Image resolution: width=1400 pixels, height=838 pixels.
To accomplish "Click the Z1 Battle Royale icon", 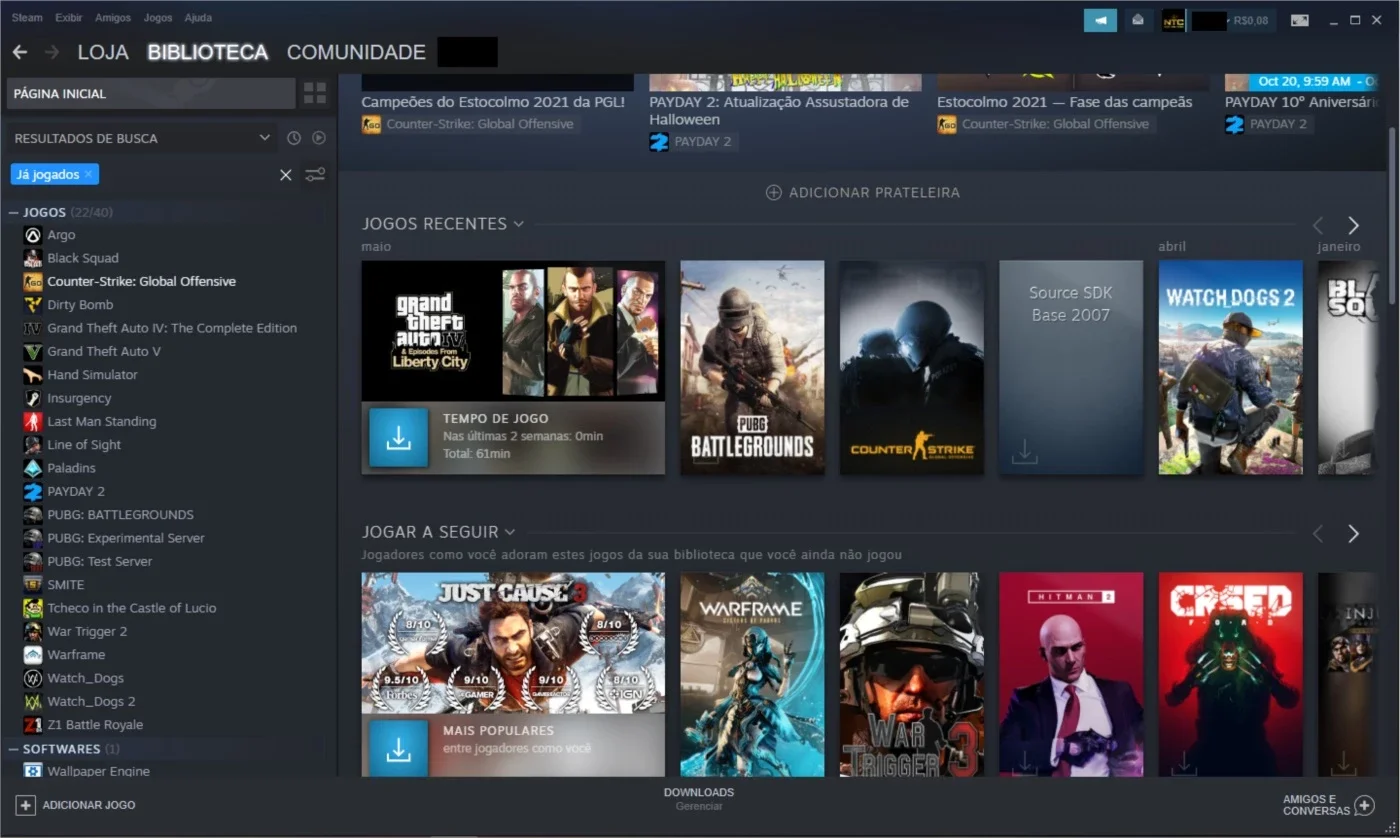I will coord(33,725).
